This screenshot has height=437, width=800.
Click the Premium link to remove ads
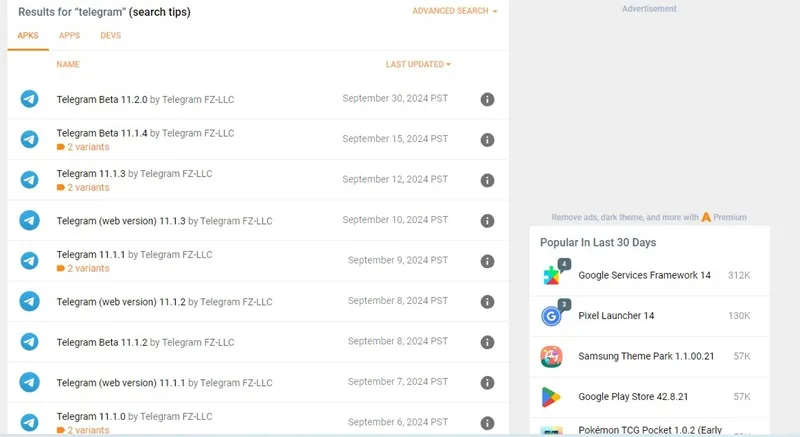pos(724,217)
